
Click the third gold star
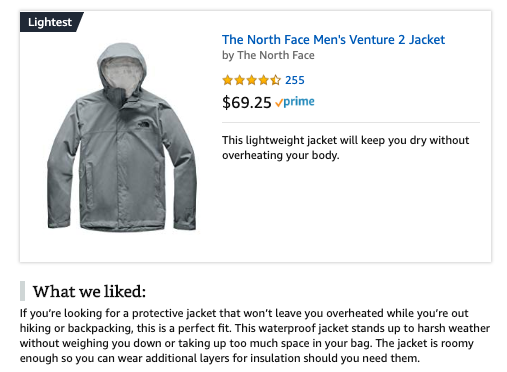click(252, 80)
